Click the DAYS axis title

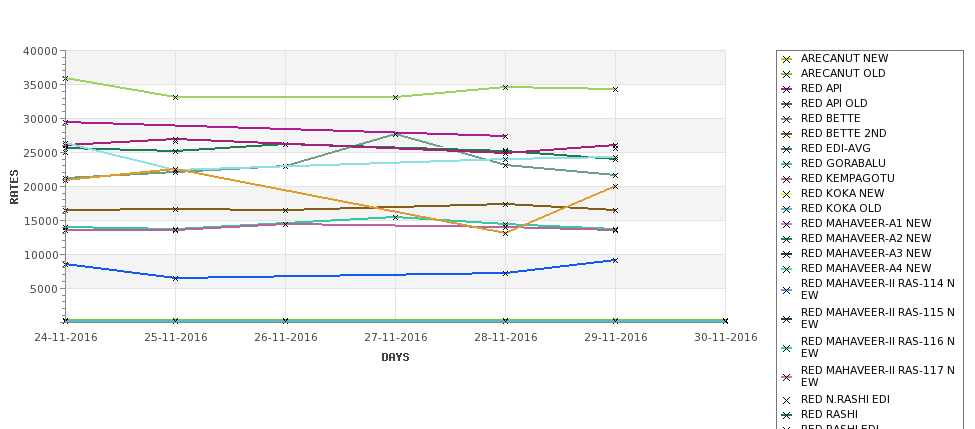click(395, 358)
